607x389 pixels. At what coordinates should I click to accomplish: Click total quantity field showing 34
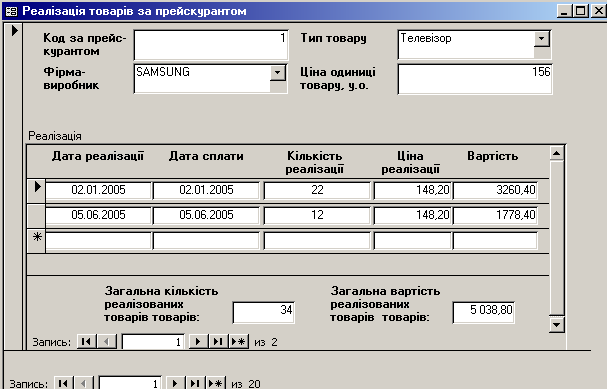click(x=264, y=312)
